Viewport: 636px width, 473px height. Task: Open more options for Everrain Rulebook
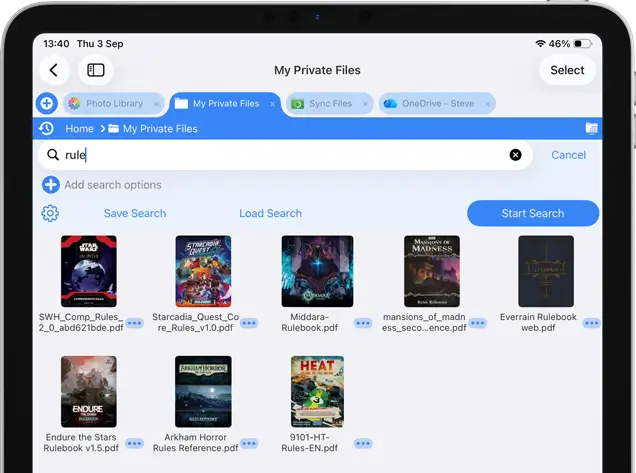click(x=591, y=323)
